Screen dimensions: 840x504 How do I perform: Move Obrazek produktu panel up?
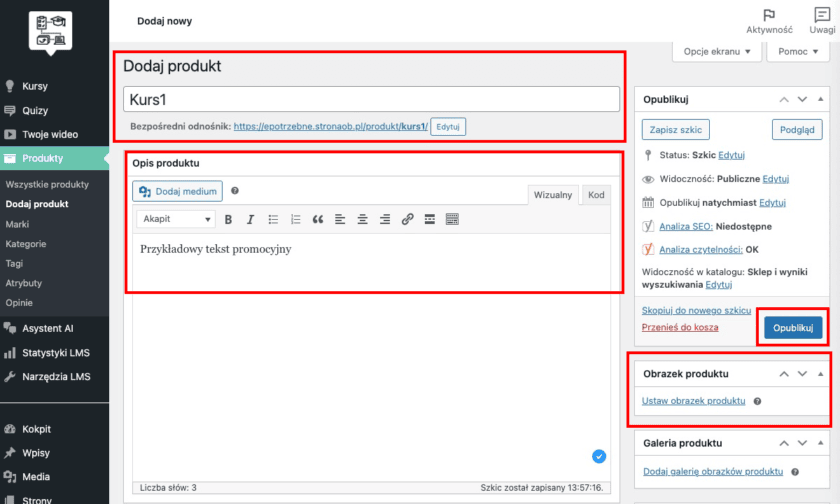(x=784, y=374)
